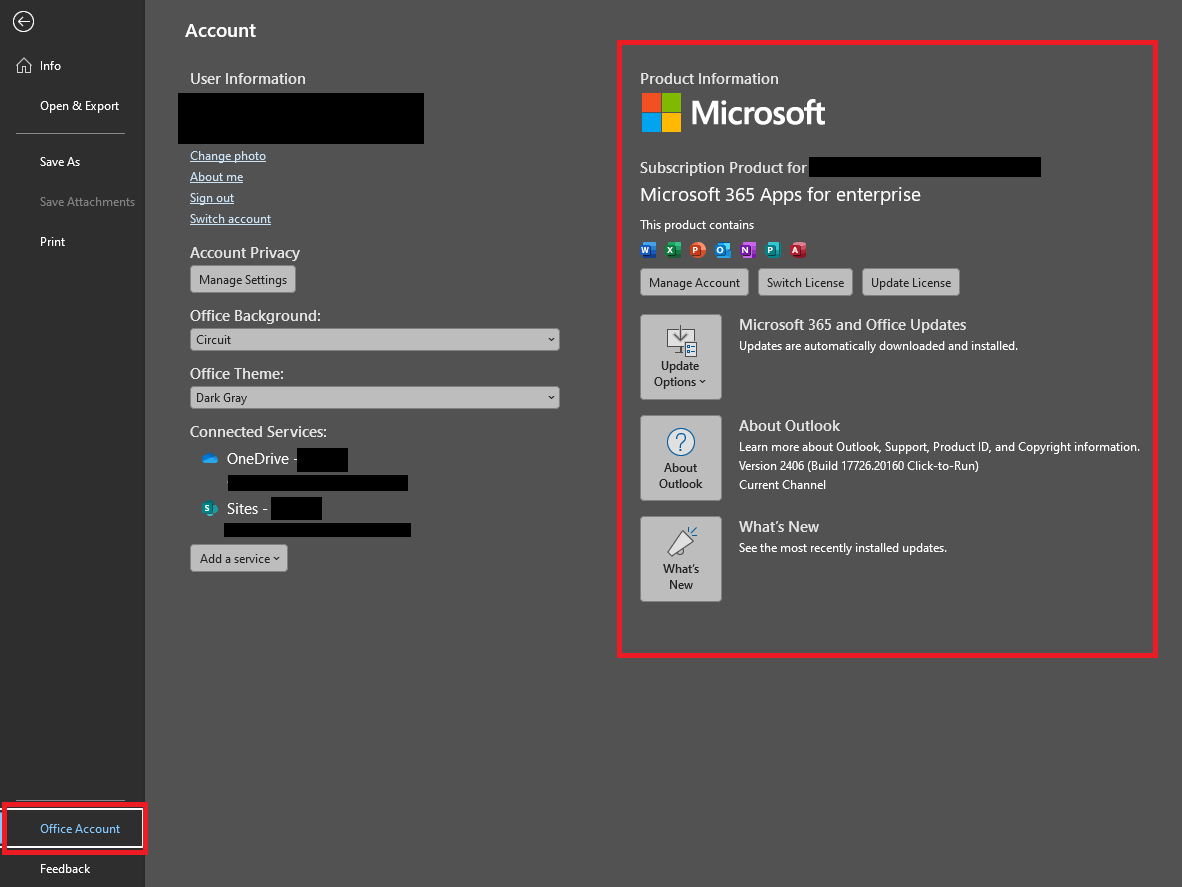
Task: Open What's New updates panel
Action: pyautogui.click(x=681, y=559)
